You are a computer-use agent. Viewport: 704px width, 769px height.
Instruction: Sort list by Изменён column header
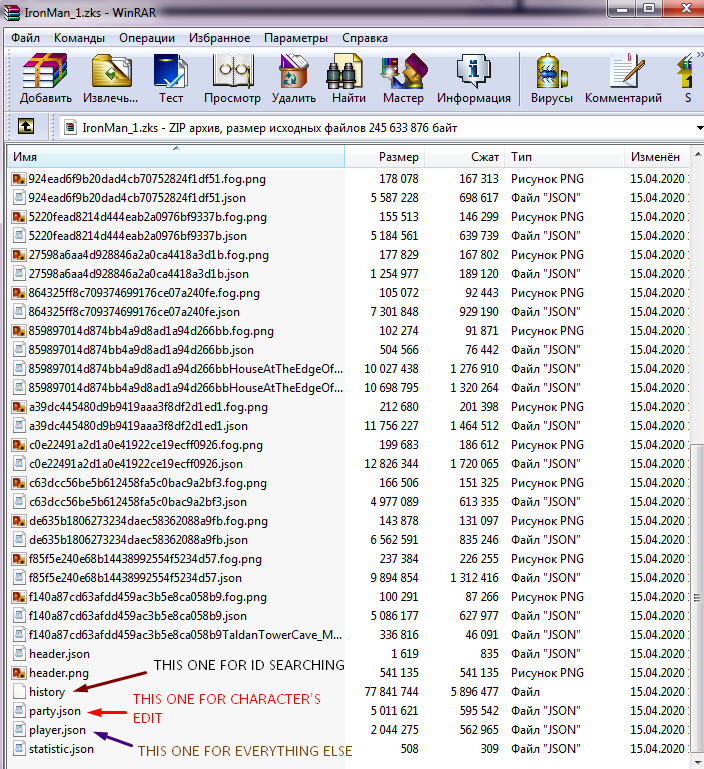pyautogui.click(x=656, y=157)
